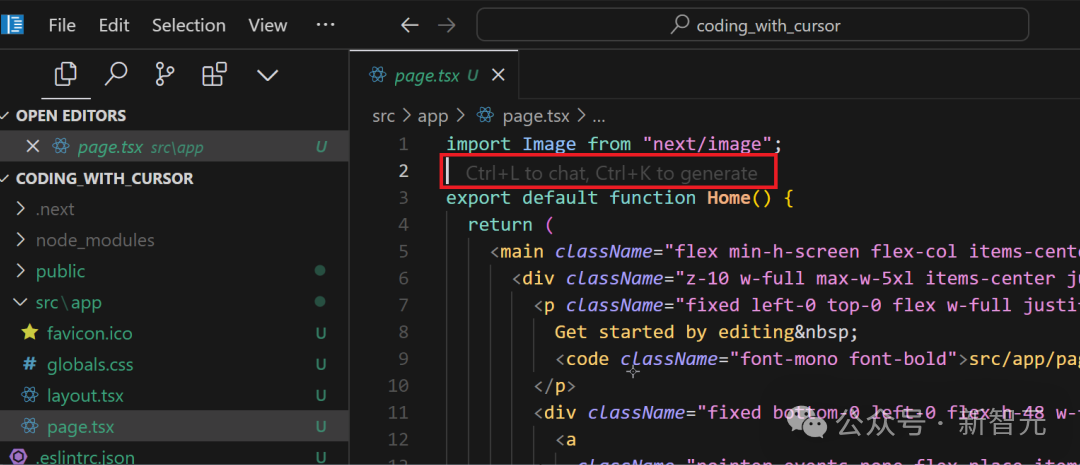
Task: Click the U status badge beside globals.css
Action: pos(321,364)
